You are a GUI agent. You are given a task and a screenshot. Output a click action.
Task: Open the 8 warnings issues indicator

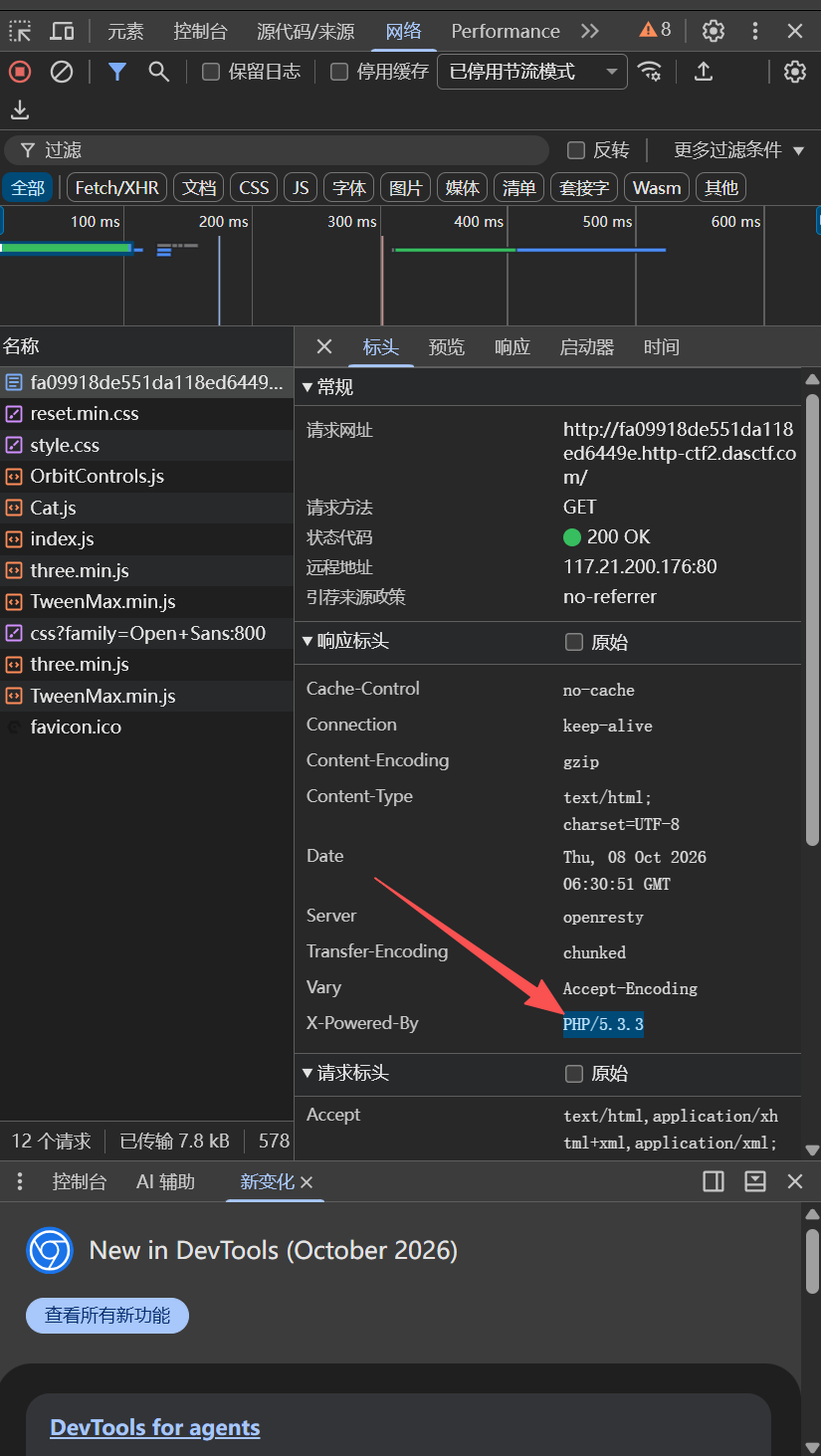(655, 30)
